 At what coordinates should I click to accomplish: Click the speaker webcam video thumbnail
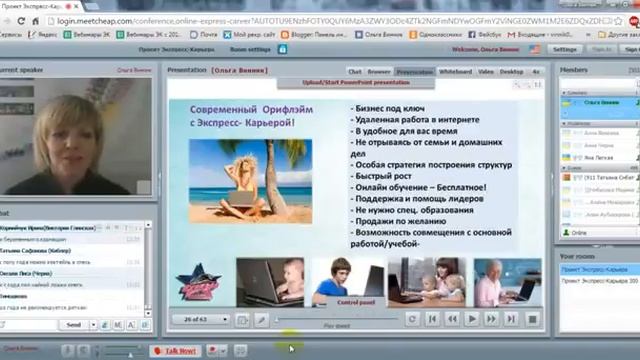tap(76, 136)
